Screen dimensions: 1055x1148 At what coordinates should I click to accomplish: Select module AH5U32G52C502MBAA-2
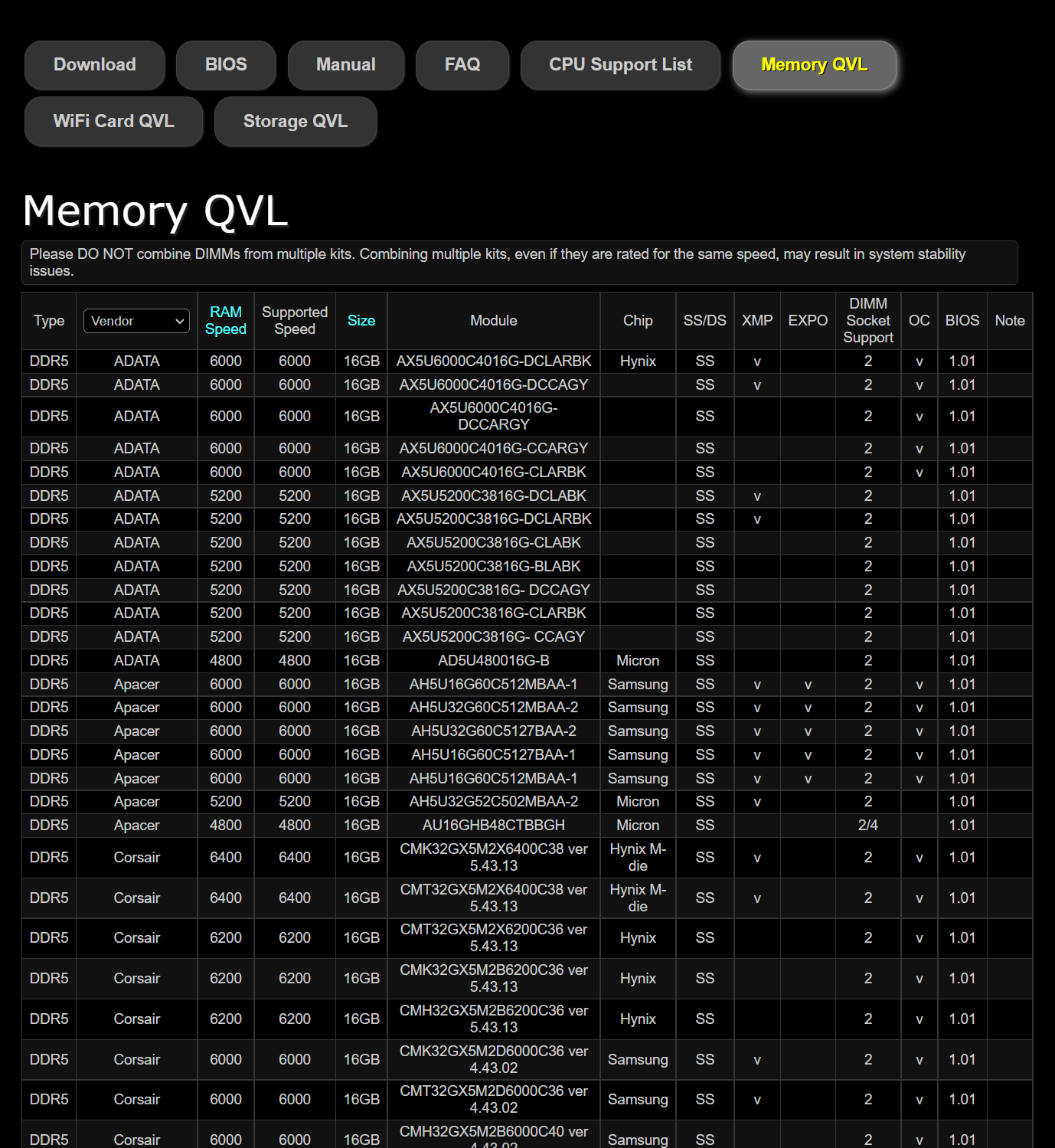[x=494, y=802]
